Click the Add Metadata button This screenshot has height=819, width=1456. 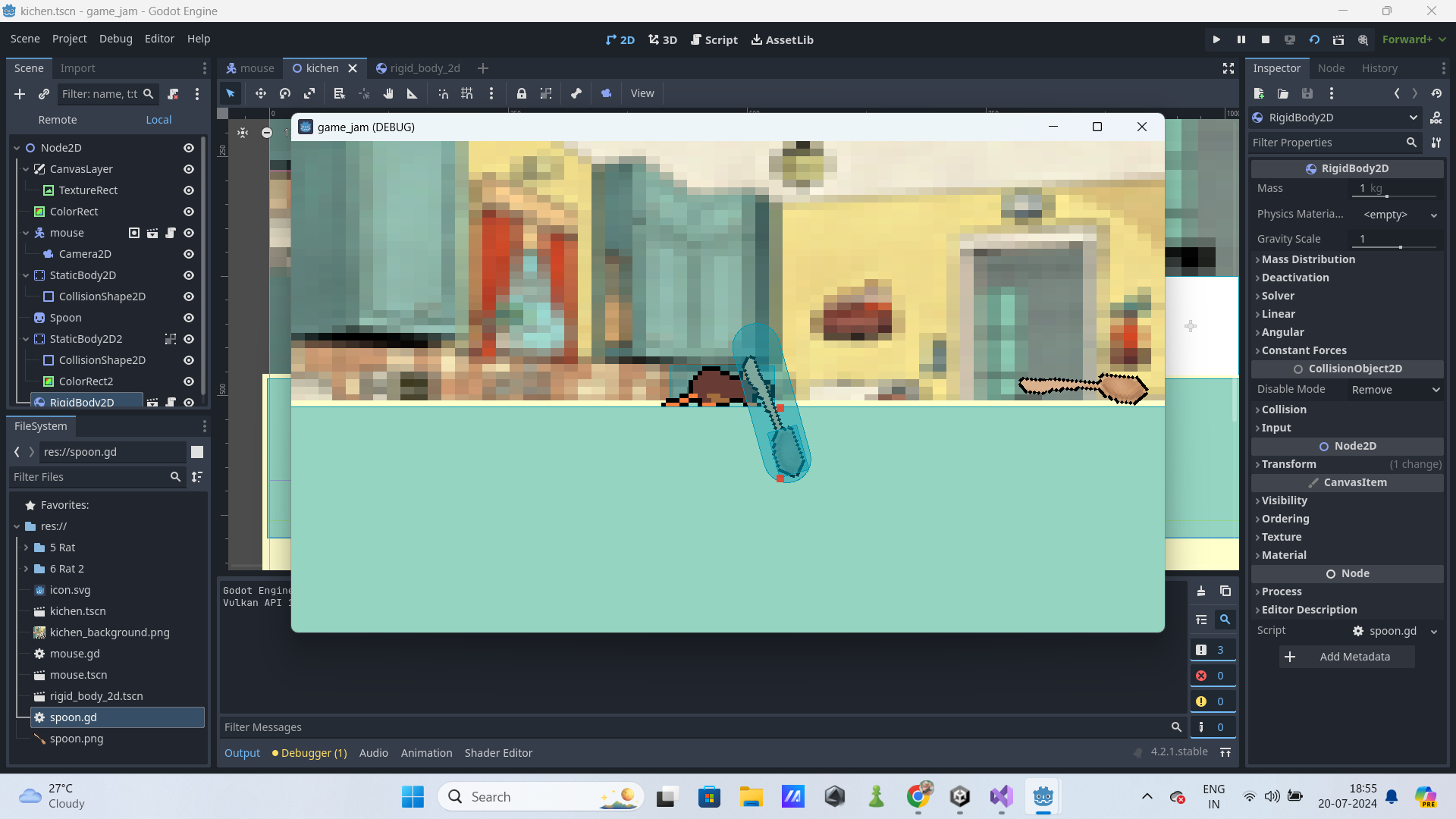1347,657
